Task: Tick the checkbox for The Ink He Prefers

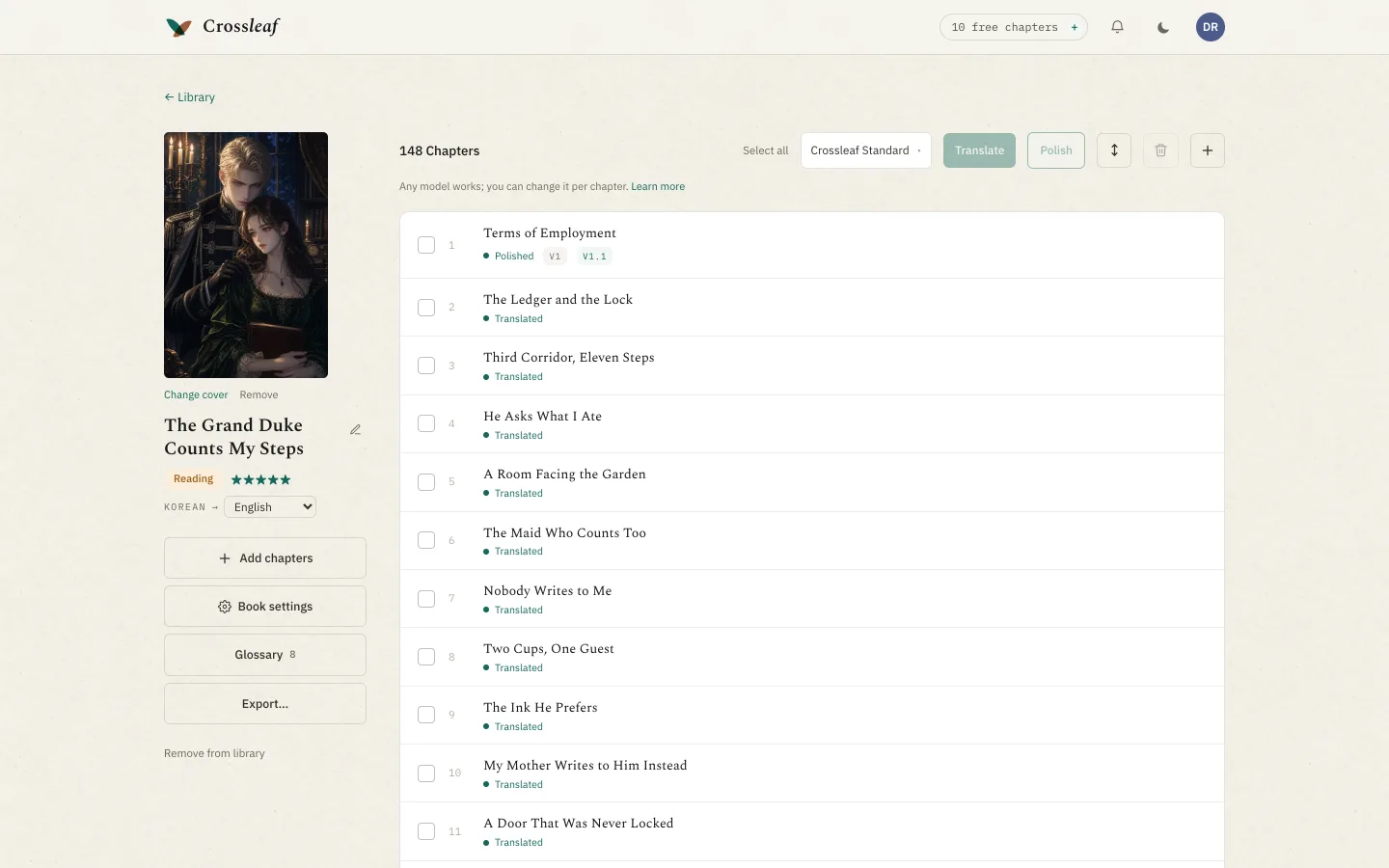Action: click(x=426, y=715)
